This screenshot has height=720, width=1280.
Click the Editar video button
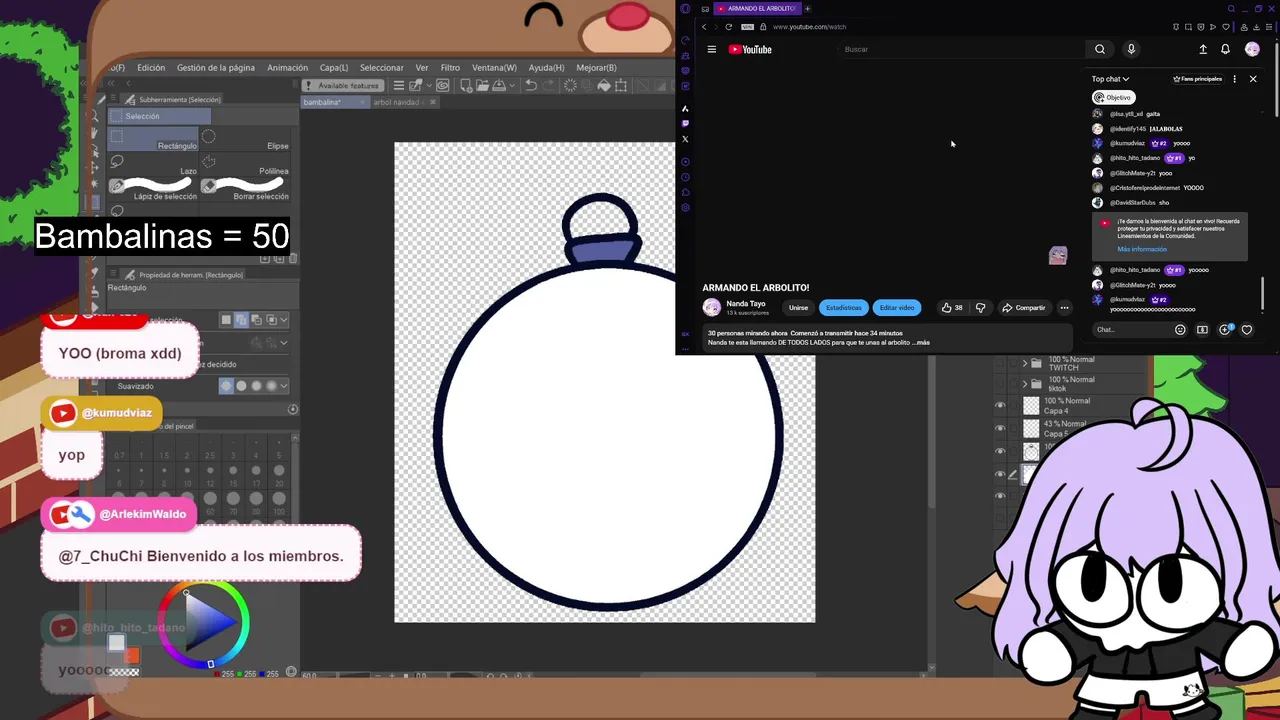tap(897, 308)
